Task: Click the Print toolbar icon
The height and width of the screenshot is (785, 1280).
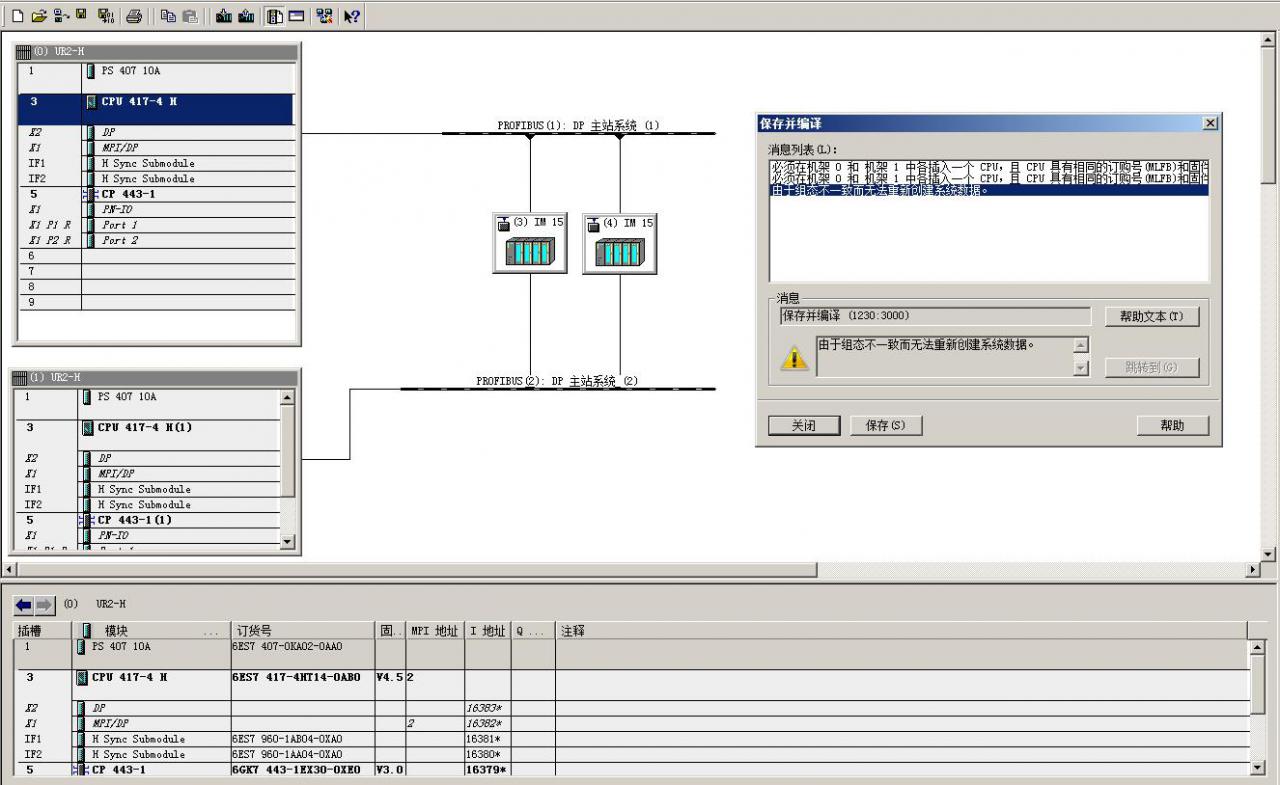Action: [134, 16]
